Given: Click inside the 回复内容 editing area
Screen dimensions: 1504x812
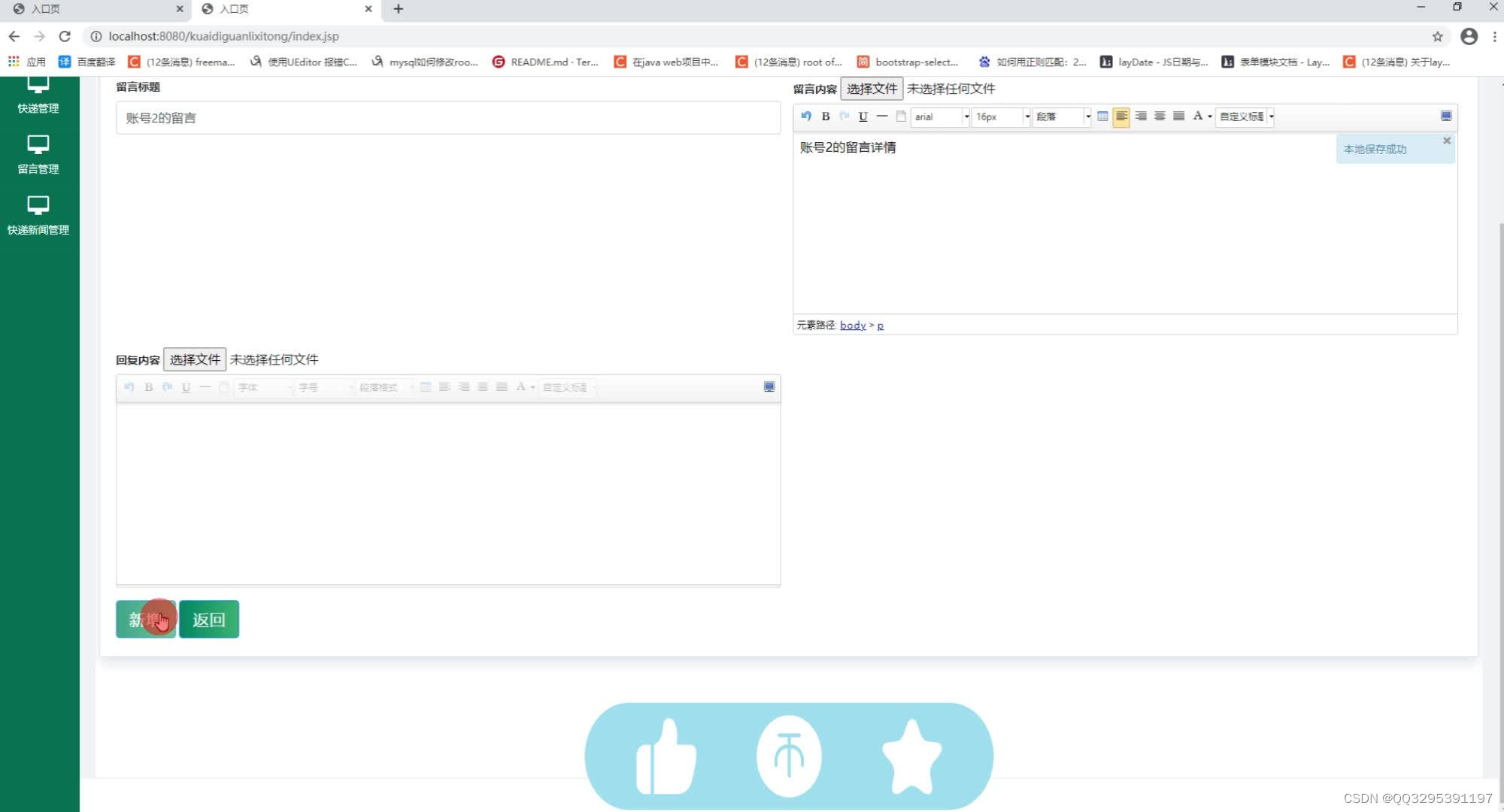Looking at the screenshot, I should point(448,493).
